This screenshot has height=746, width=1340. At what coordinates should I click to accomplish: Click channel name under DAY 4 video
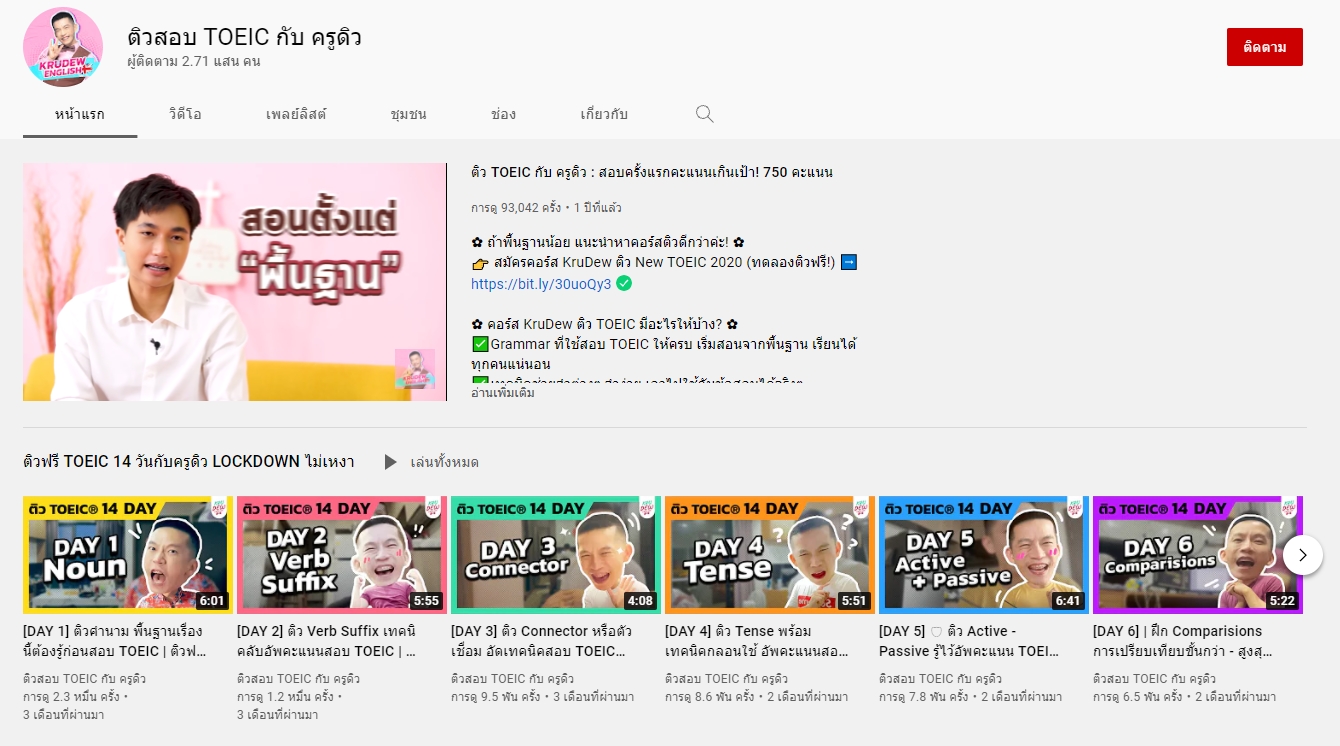click(x=726, y=679)
